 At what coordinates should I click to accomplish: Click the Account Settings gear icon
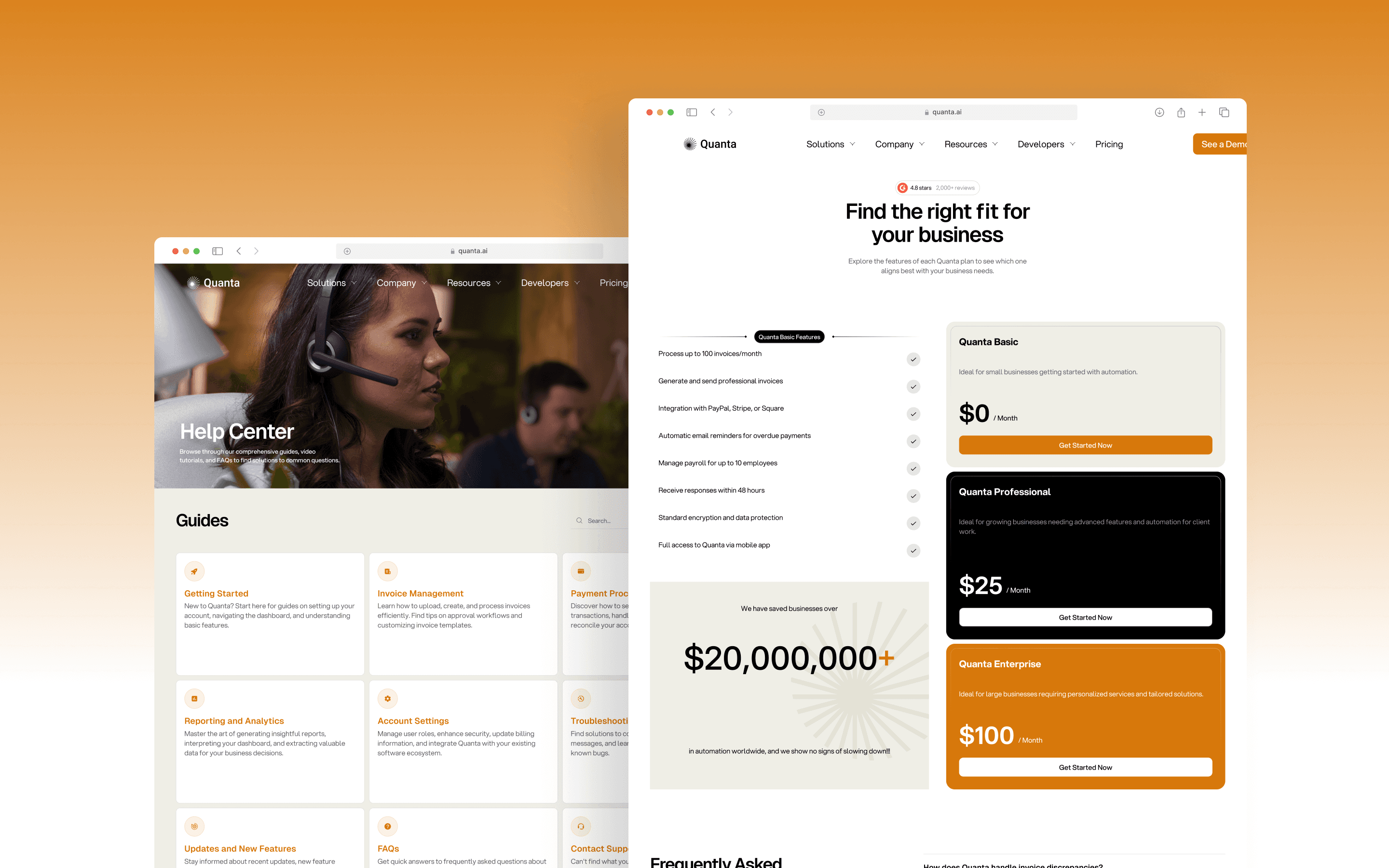tap(387, 698)
